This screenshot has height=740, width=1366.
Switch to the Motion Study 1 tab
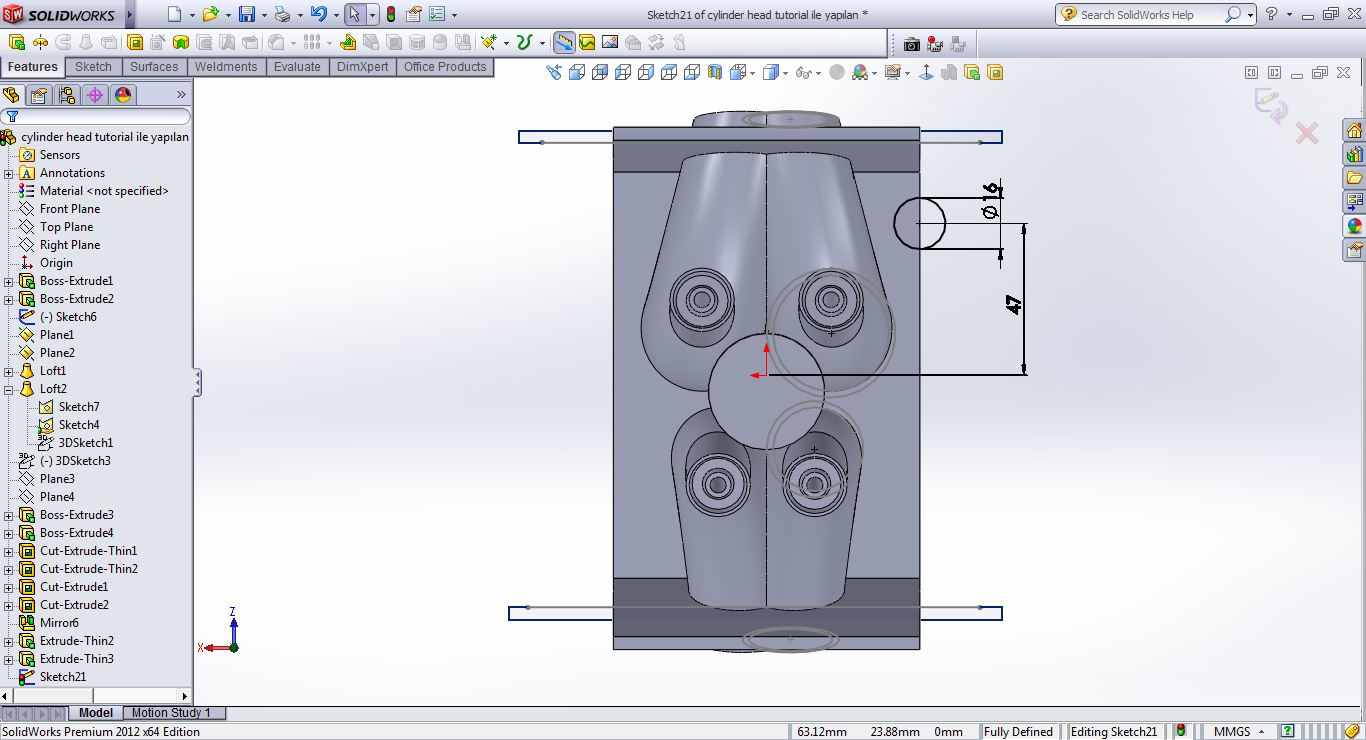click(173, 713)
